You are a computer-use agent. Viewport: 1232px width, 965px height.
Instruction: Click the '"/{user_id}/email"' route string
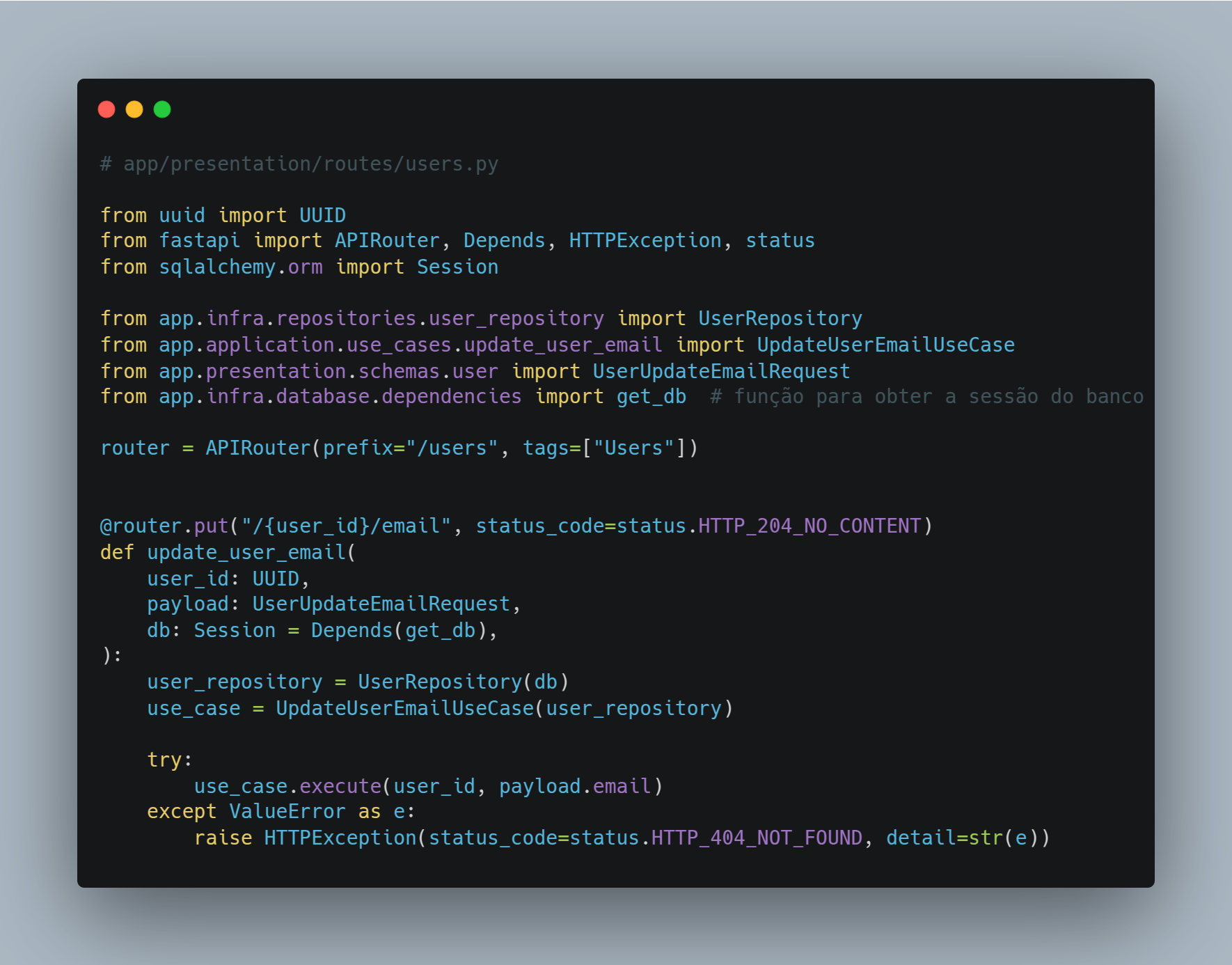347,526
